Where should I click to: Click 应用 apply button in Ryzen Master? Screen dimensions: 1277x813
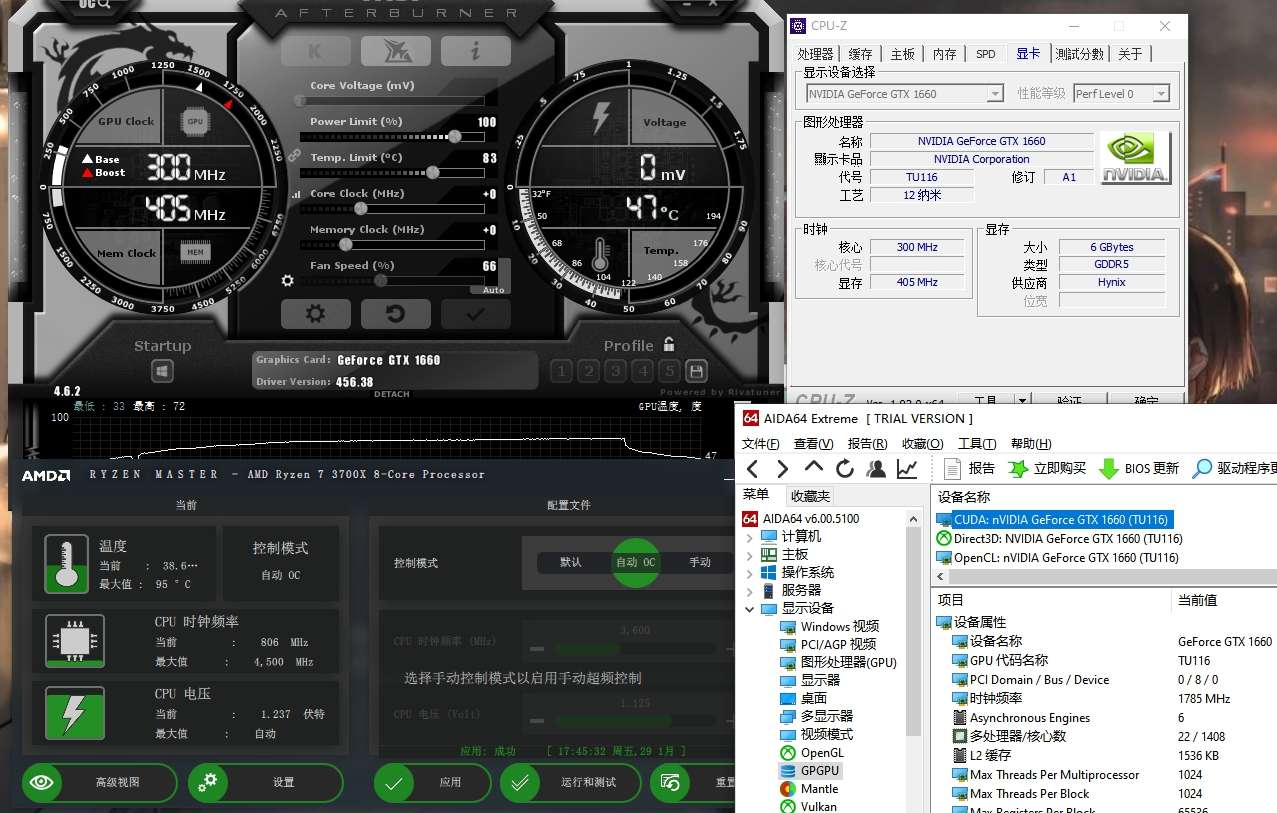click(x=432, y=782)
